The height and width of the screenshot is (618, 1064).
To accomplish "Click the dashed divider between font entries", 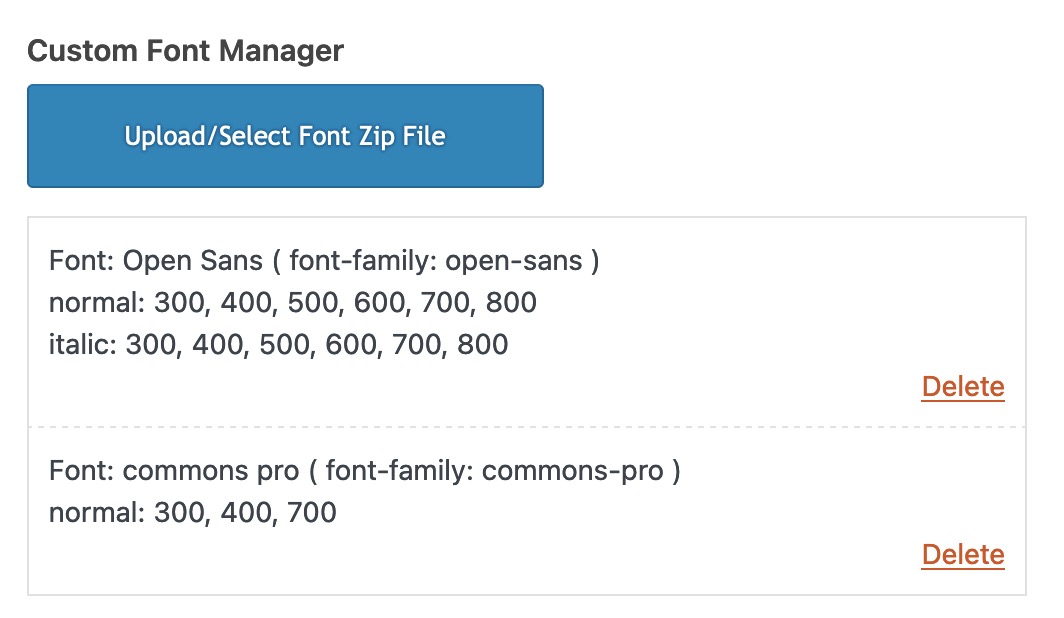I will (527, 427).
